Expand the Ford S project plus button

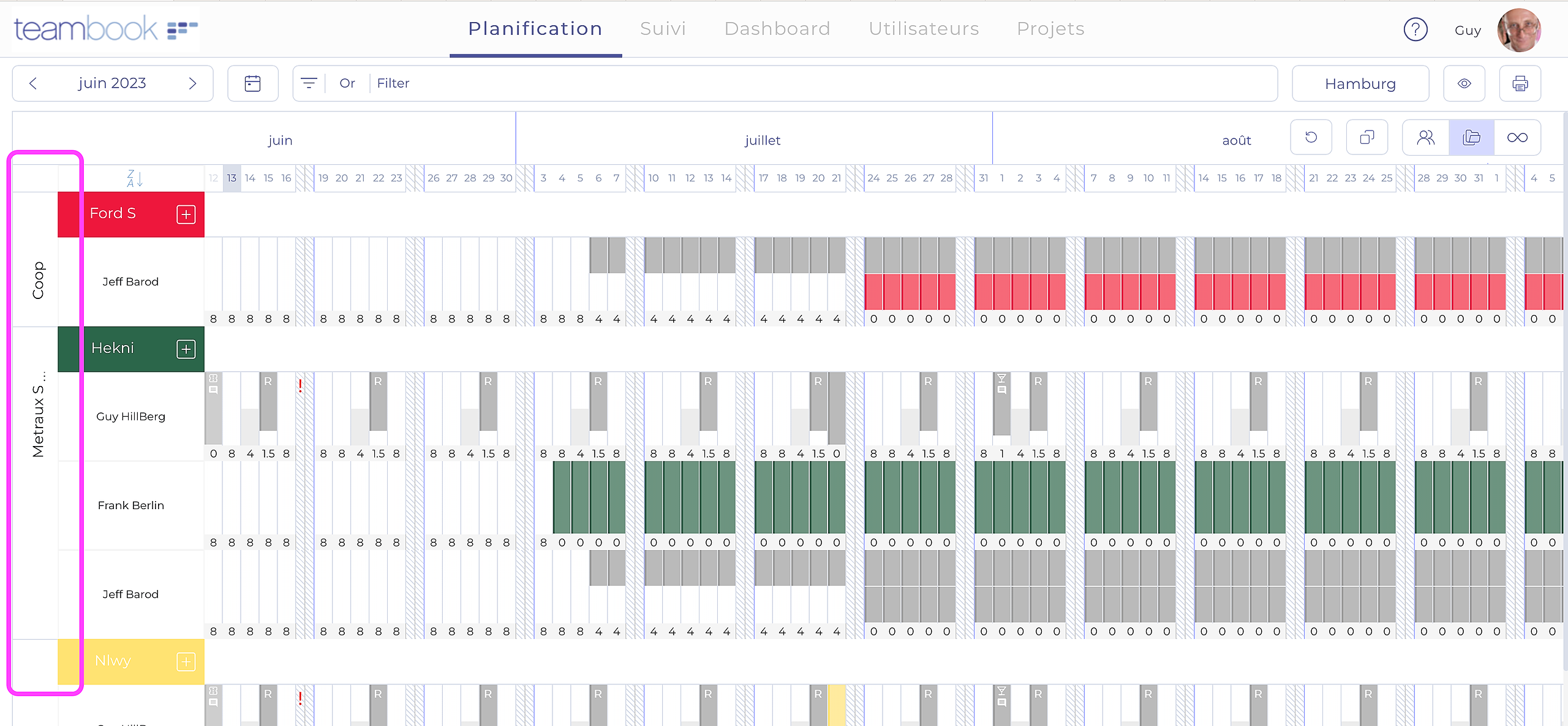tap(186, 214)
